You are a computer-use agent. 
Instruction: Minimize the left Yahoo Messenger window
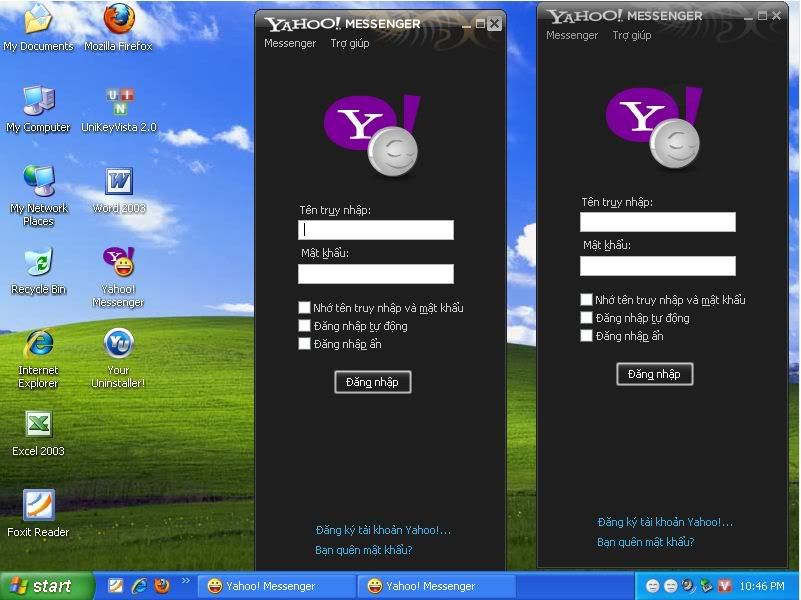pos(466,24)
